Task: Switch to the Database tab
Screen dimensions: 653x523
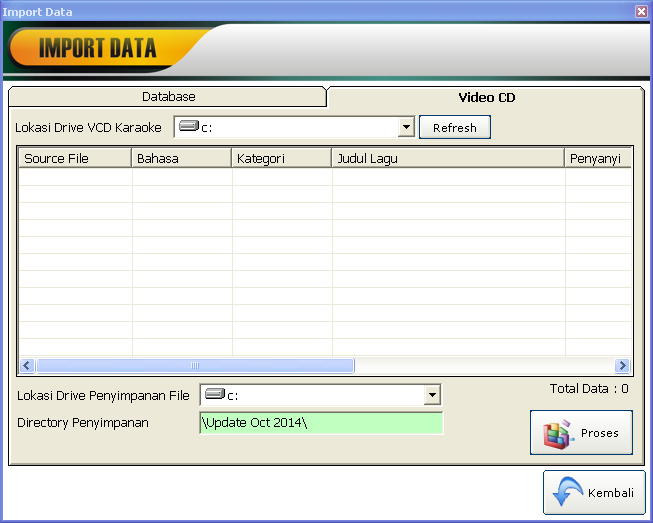Action: [x=167, y=97]
